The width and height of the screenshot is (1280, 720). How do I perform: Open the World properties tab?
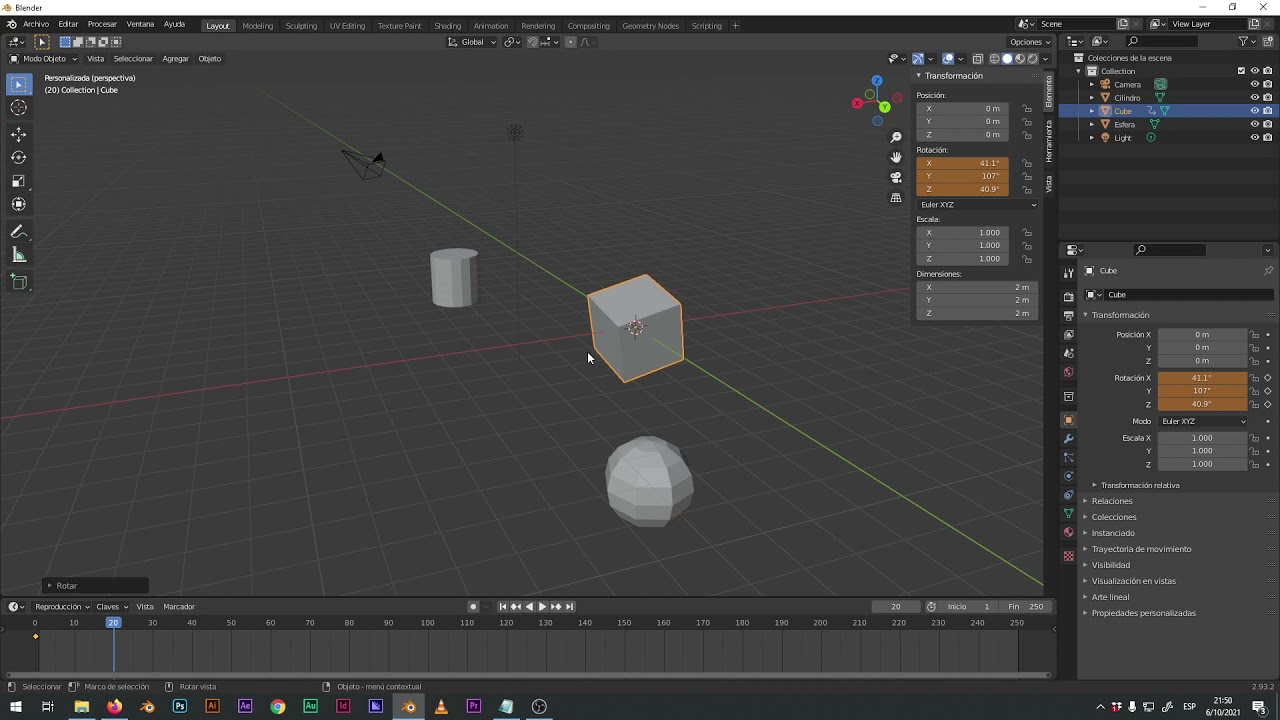pyautogui.click(x=1068, y=372)
